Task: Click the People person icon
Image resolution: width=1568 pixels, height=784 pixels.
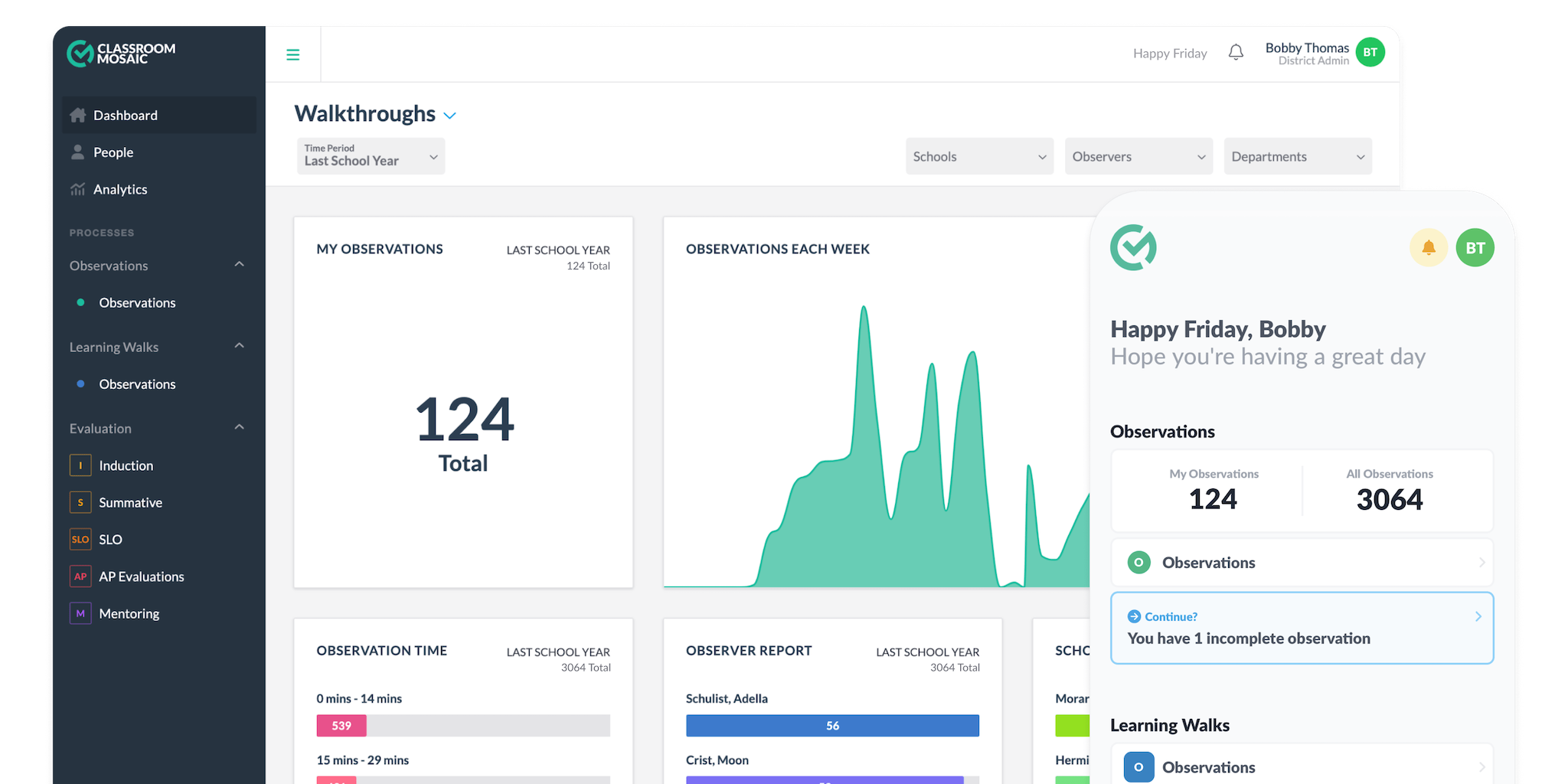Action: point(77,152)
